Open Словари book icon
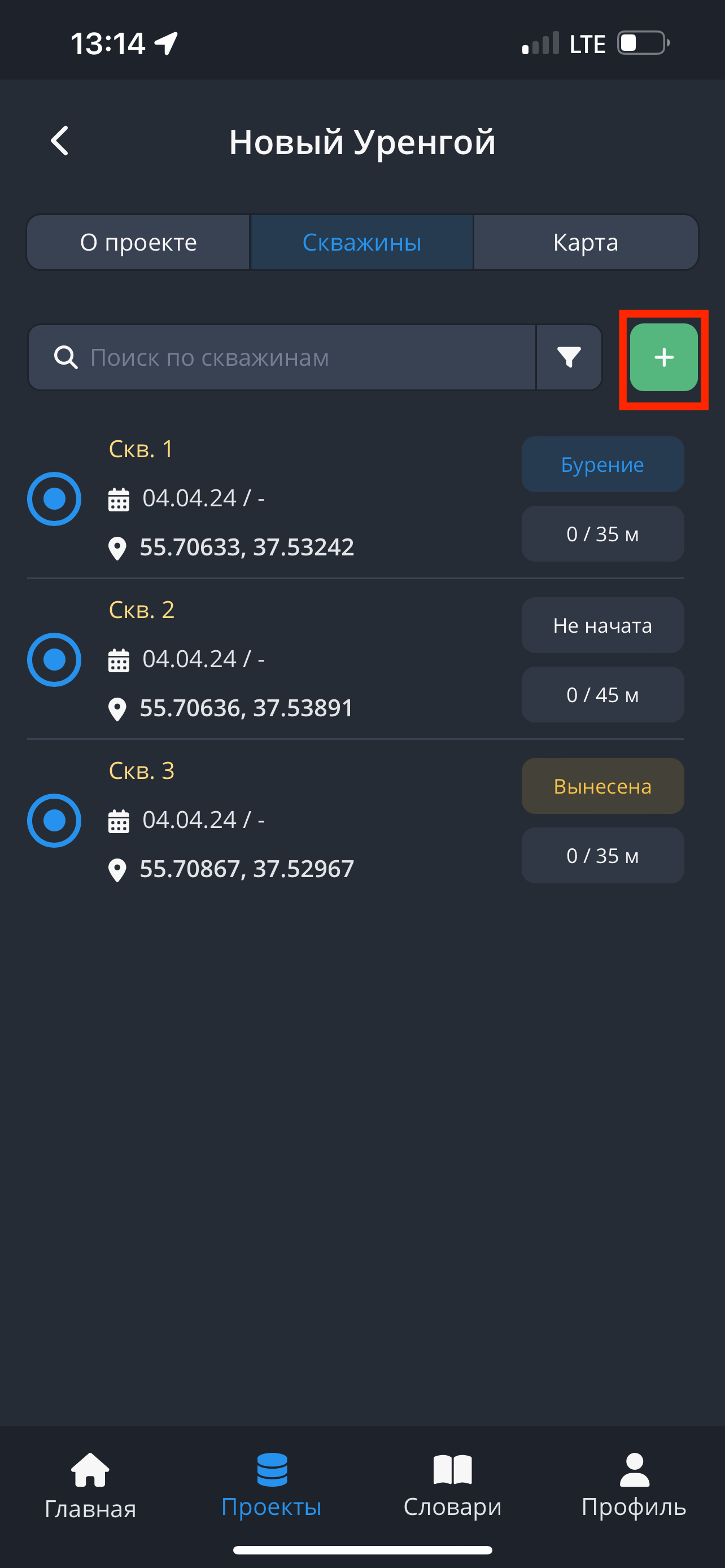This screenshot has height=1568, width=725. click(452, 1469)
